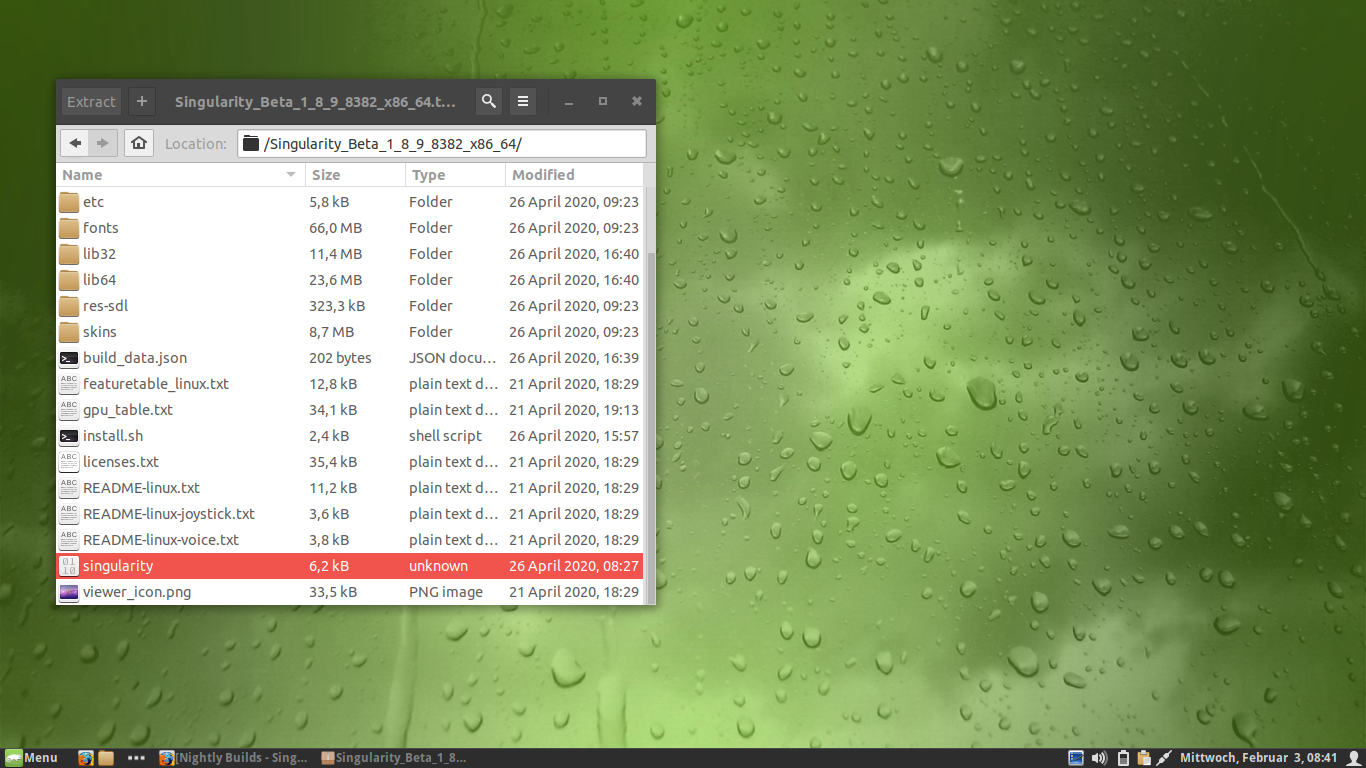The height and width of the screenshot is (768, 1366).
Task: Click the install.sh script icon
Action: click(69, 436)
